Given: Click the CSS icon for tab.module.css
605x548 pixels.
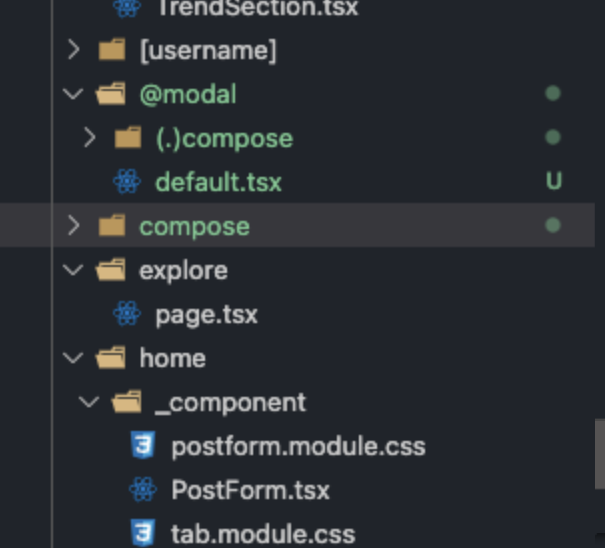Looking at the screenshot, I should point(143,533).
